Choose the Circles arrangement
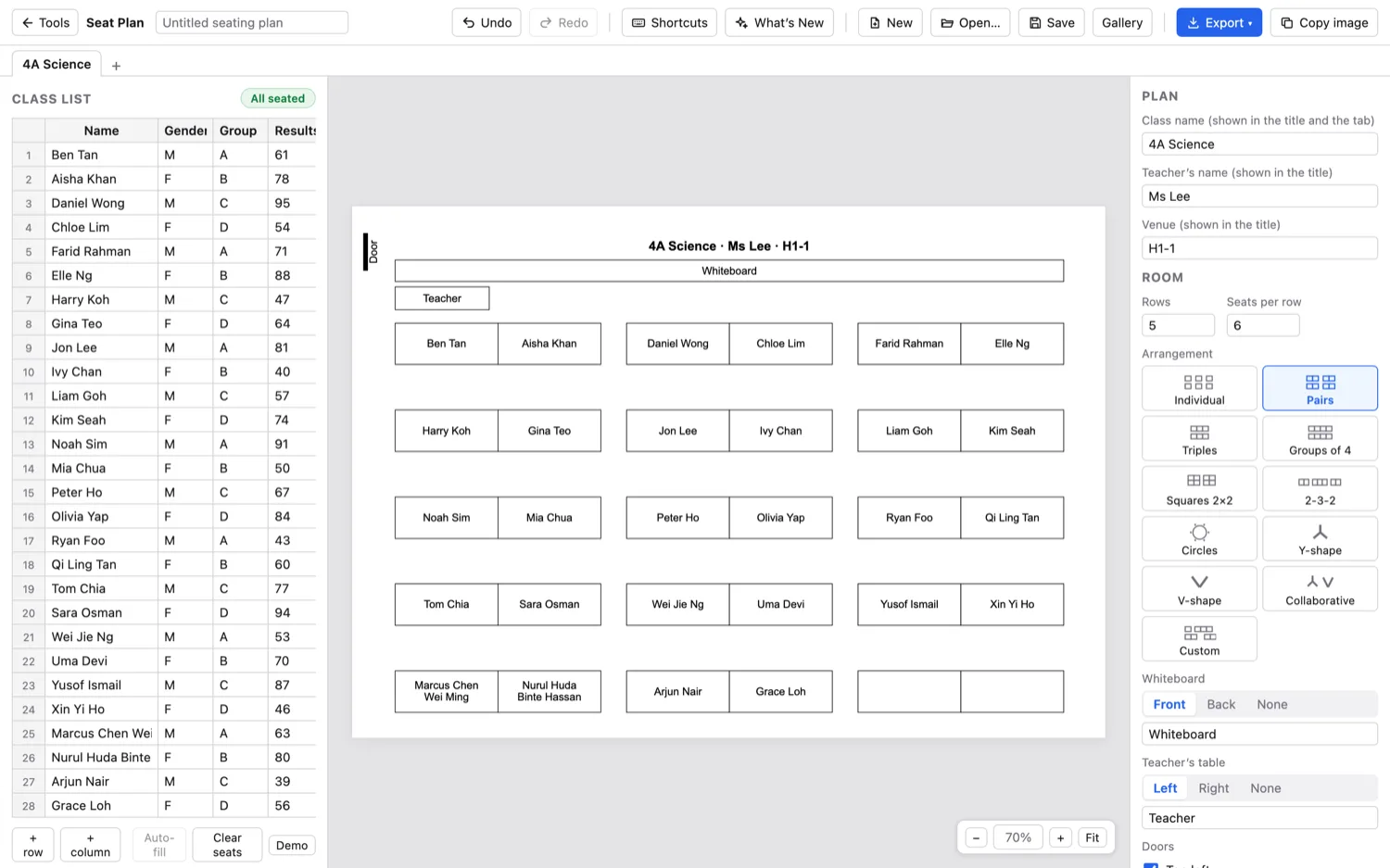This screenshot has height=868, width=1390. point(1199,538)
